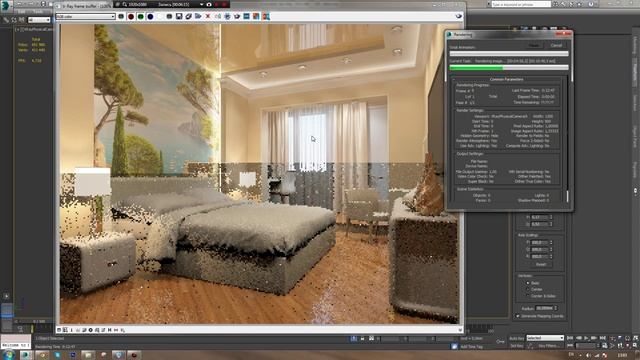Viewport: 640px width, 360px height.
Task: Click the language indicator in system tray
Action: 571,355
